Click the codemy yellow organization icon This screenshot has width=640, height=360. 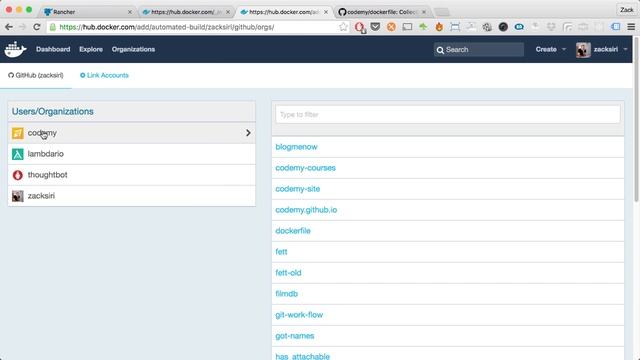point(18,133)
